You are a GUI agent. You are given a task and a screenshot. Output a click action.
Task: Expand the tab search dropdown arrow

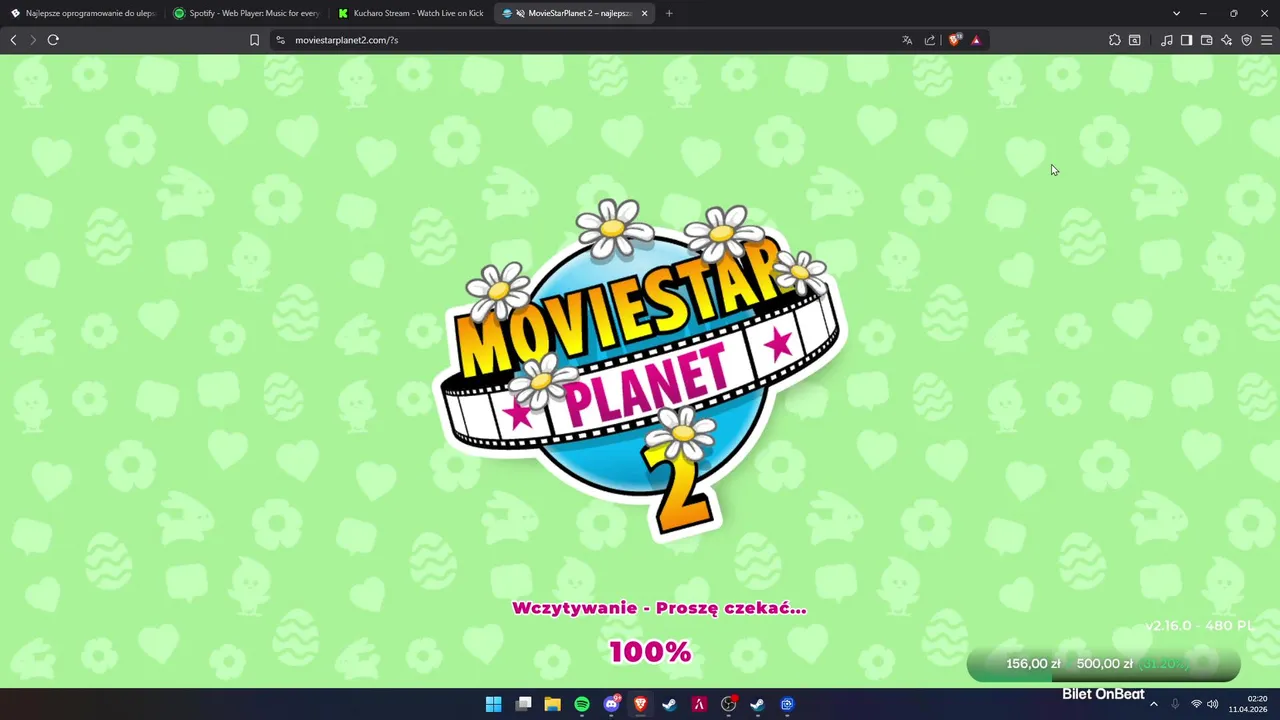pyautogui.click(x=1176, y=13)
